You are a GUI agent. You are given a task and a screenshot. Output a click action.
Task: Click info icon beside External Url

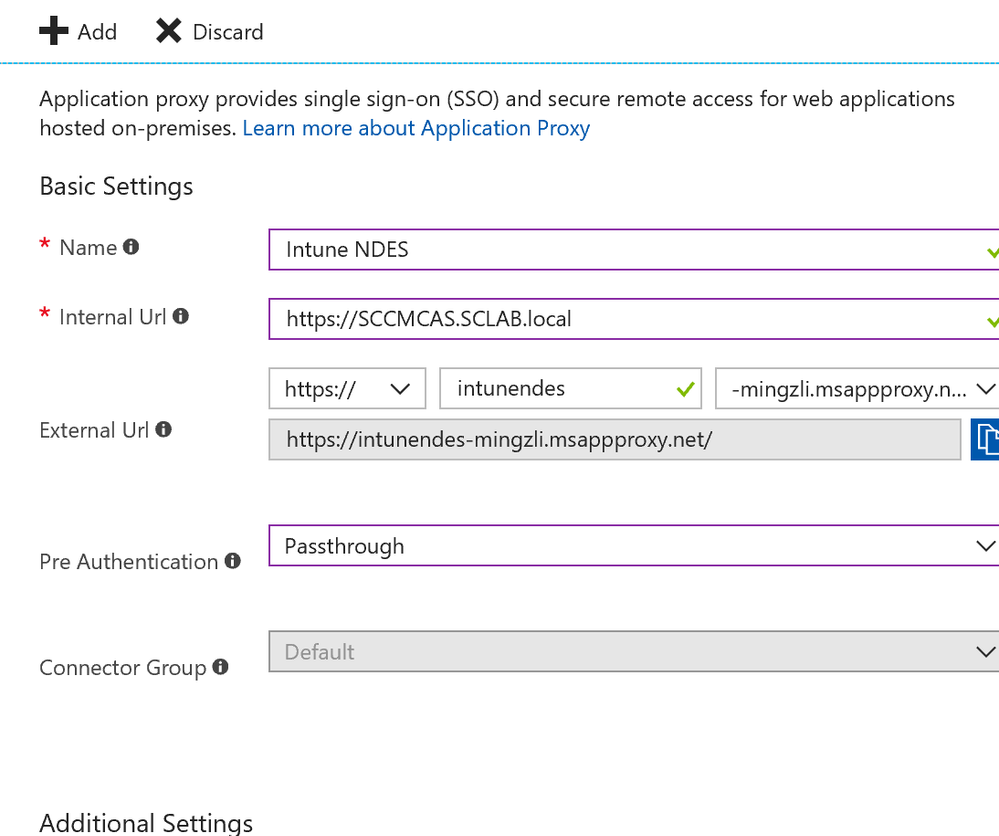tap(163, 429)
